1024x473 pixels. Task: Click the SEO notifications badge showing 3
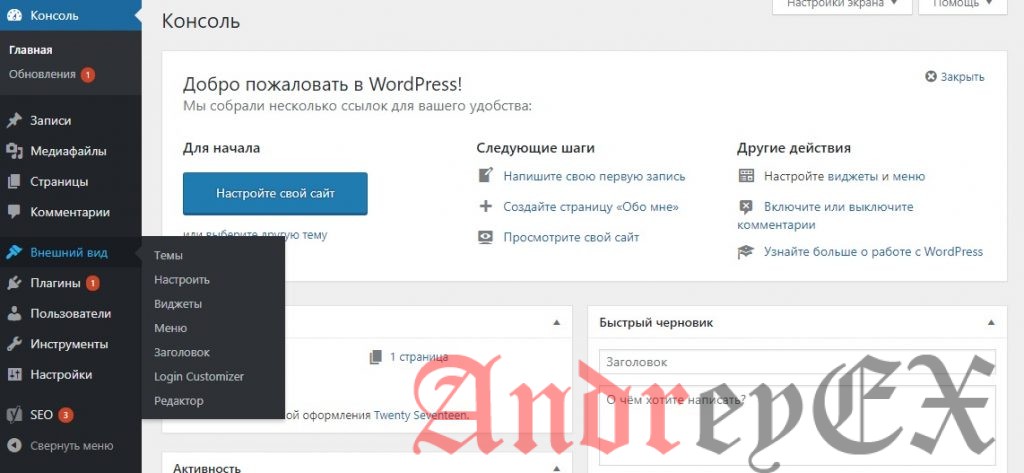65,415
